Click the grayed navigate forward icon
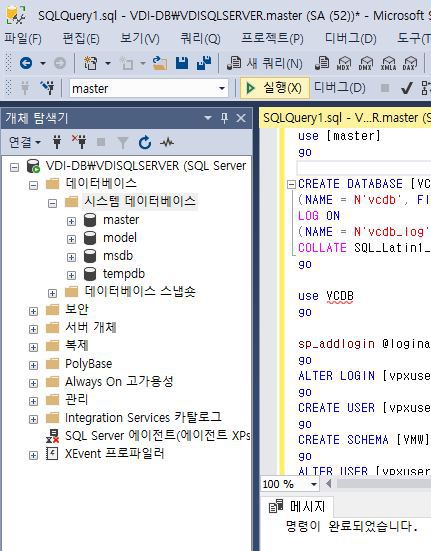Viewport: 431px width, 551px height. (60, 63)
